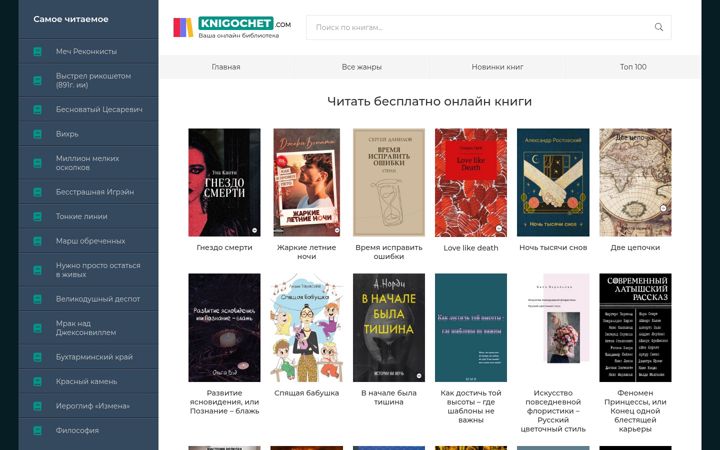720x450 pixels.
Task: Select Красный камень in sidebar
Action: [x=86, y=382]
